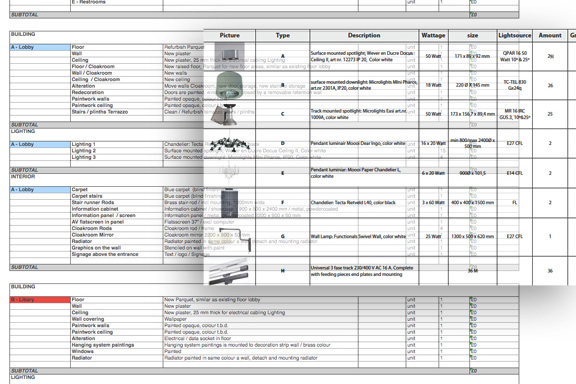
Task: Click the TC-TEL 830 Gx24q lightsource cell
Action: (515, 85)
